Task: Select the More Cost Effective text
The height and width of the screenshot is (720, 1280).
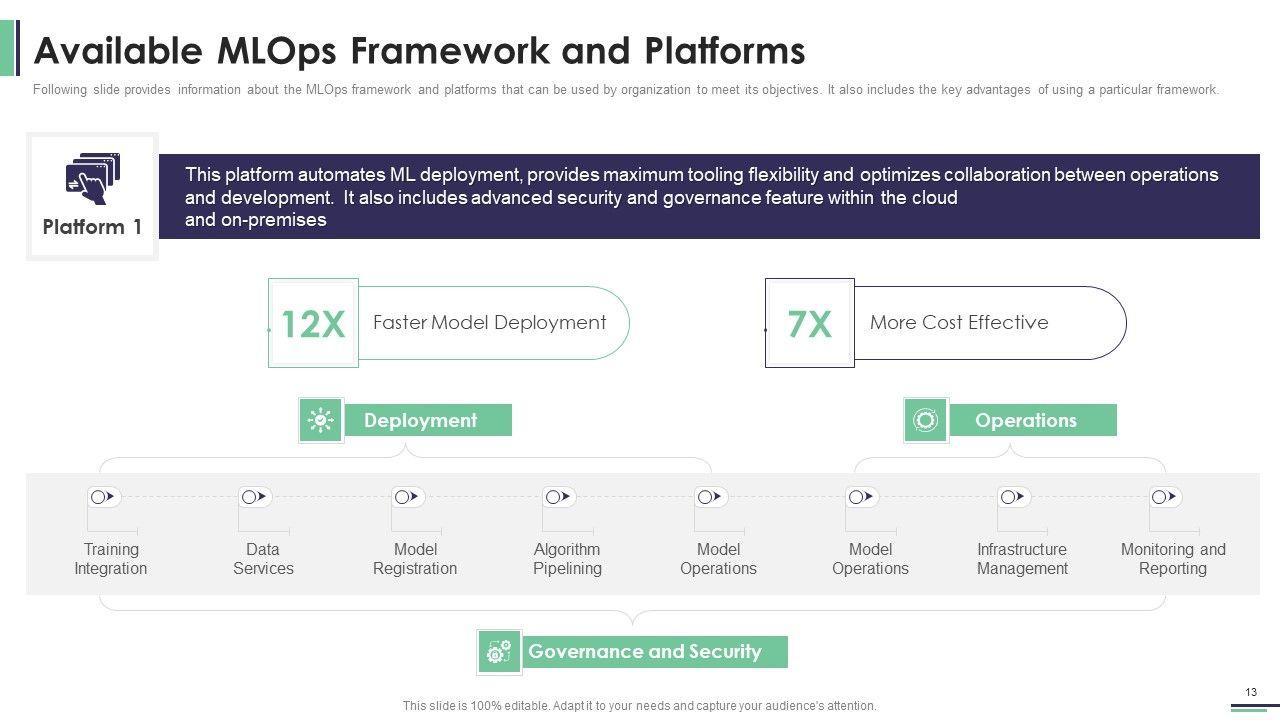Action: (x=959, y=323)
